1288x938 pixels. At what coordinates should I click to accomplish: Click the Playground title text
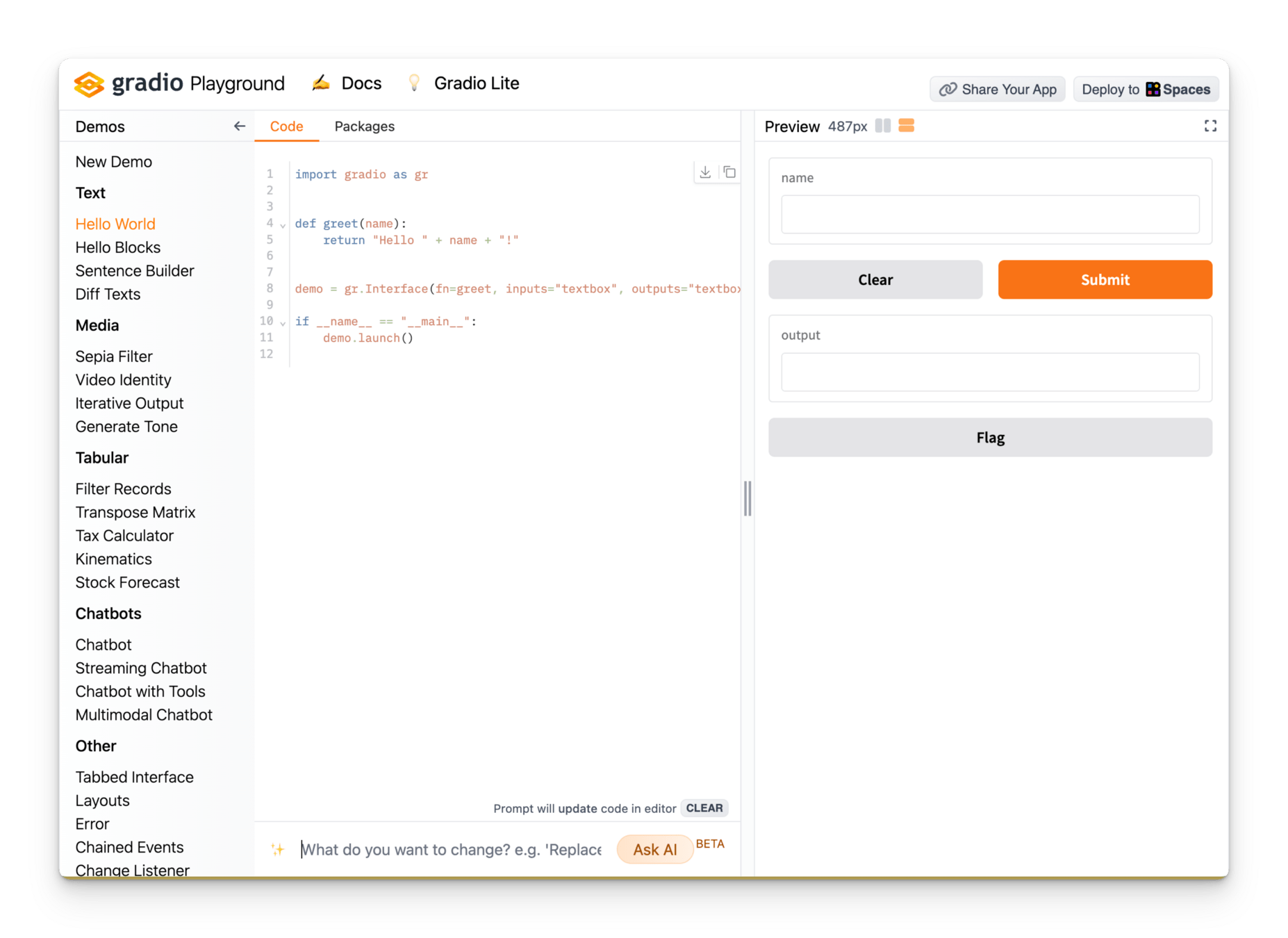pos(237,84)
